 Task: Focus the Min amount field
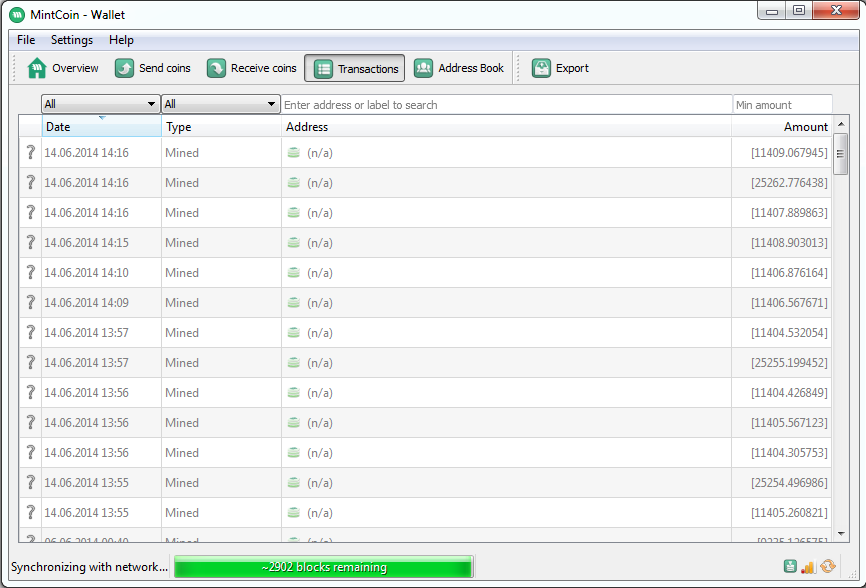tap(783, 104)
